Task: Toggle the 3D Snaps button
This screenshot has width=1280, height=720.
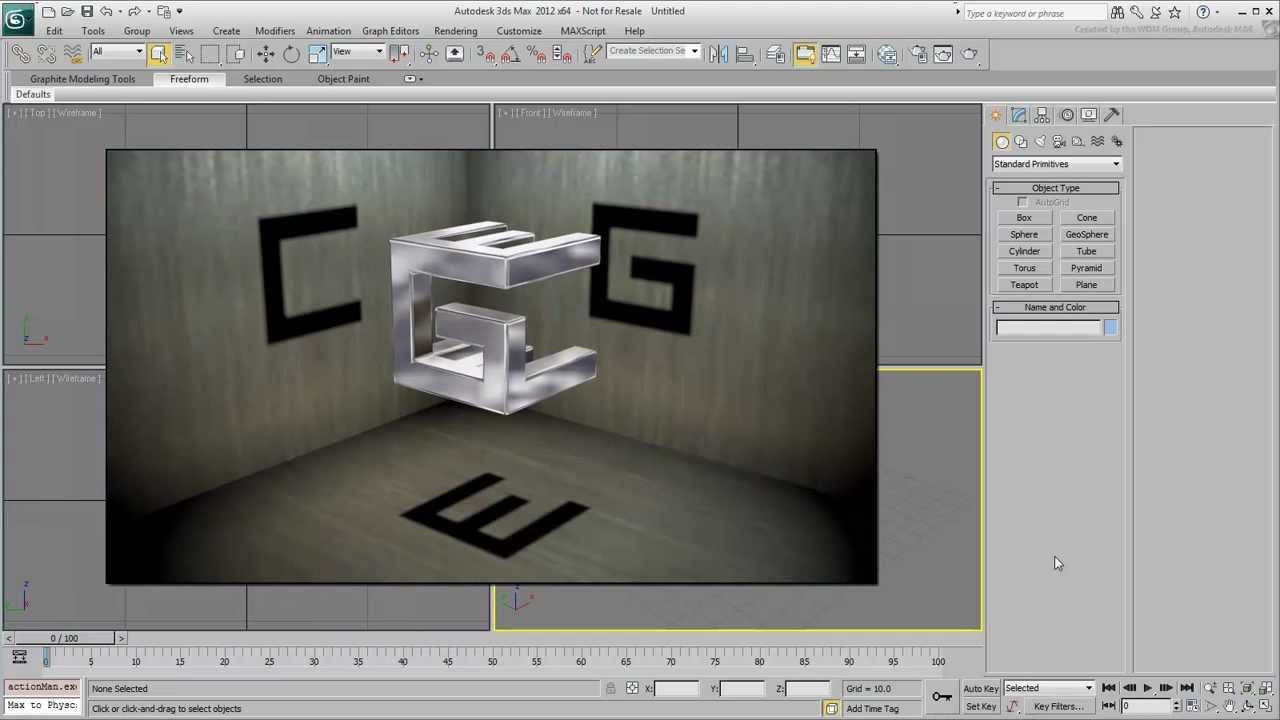Action: [485, 54]
